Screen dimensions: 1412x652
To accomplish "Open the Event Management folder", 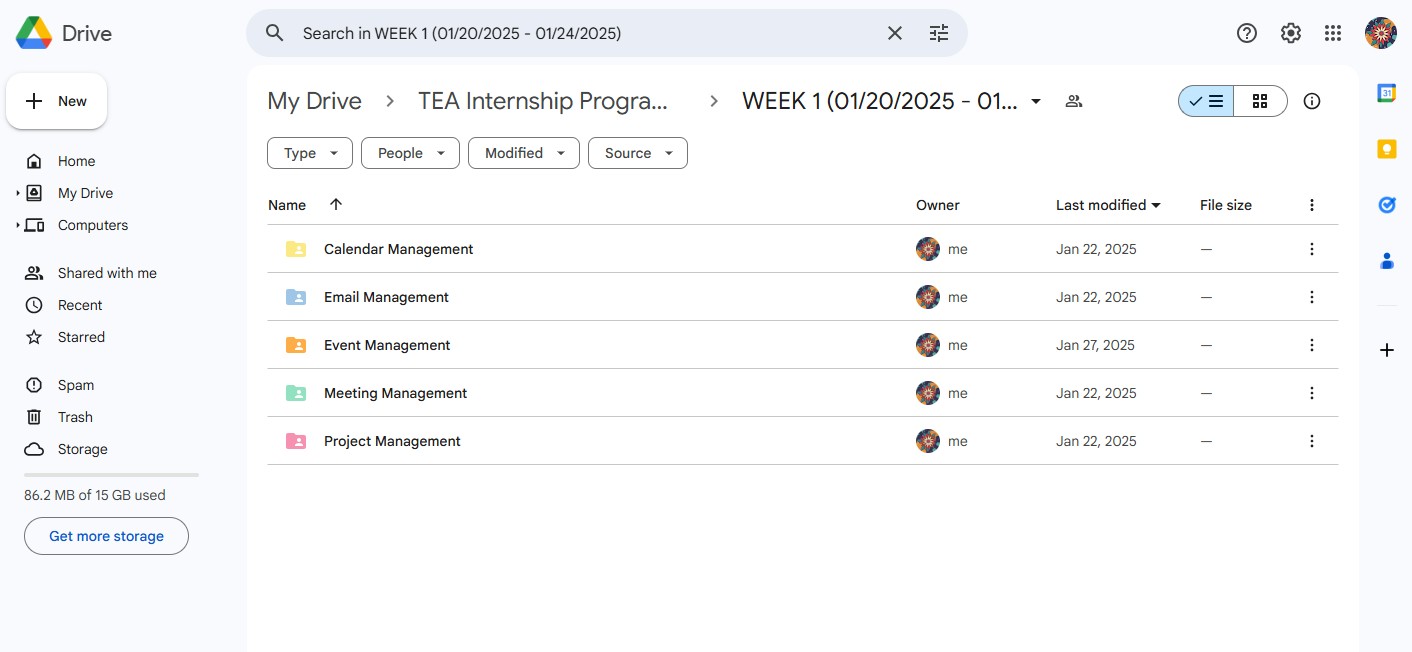I will point(387,345).
